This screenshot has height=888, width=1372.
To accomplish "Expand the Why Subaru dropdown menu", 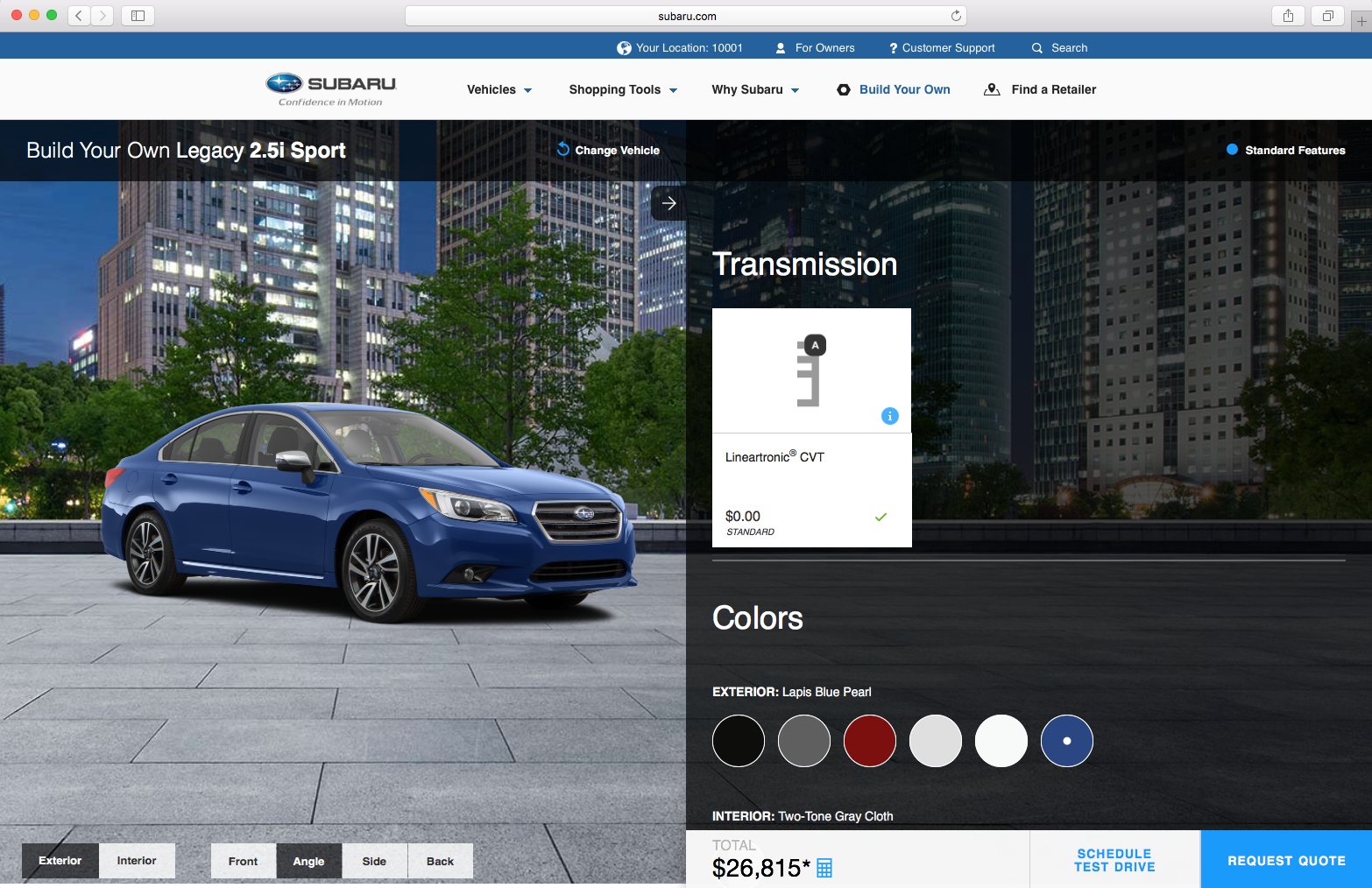I will [x=755, y=89].
